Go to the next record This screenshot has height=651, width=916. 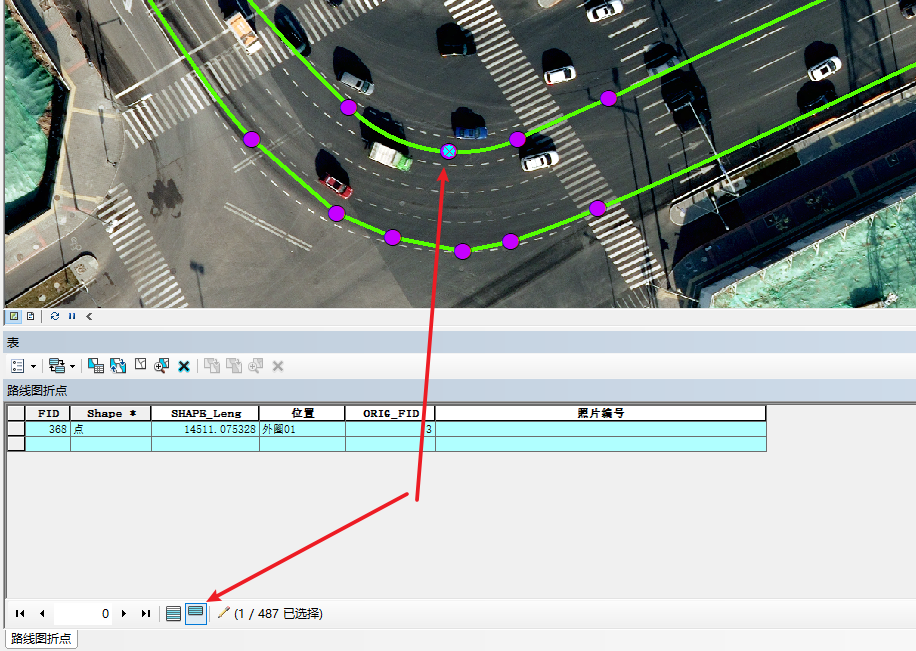click(x=124, y=614)
